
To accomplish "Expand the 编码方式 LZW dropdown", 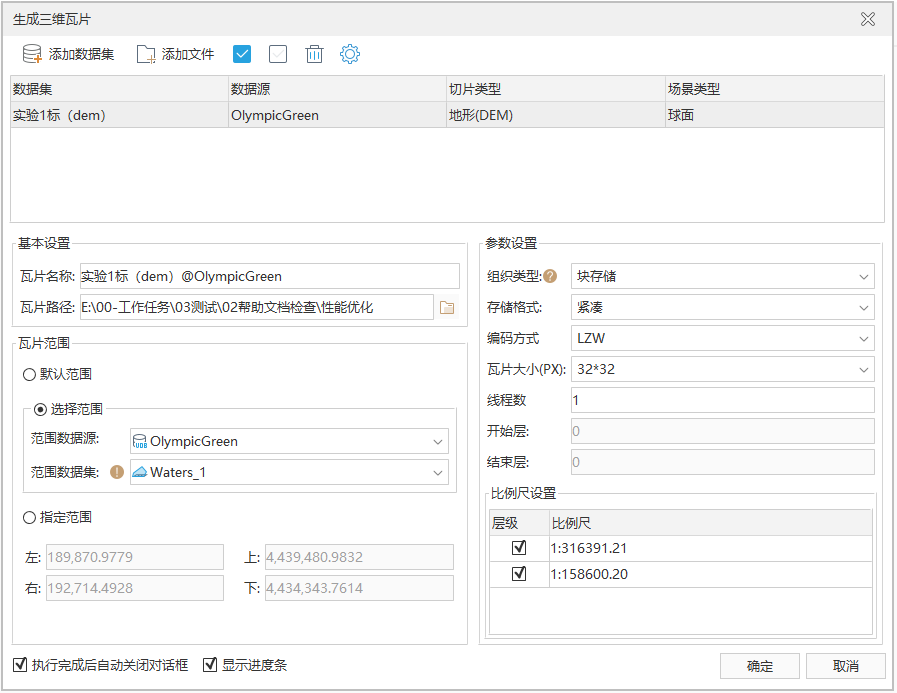I will pos(722,338).
